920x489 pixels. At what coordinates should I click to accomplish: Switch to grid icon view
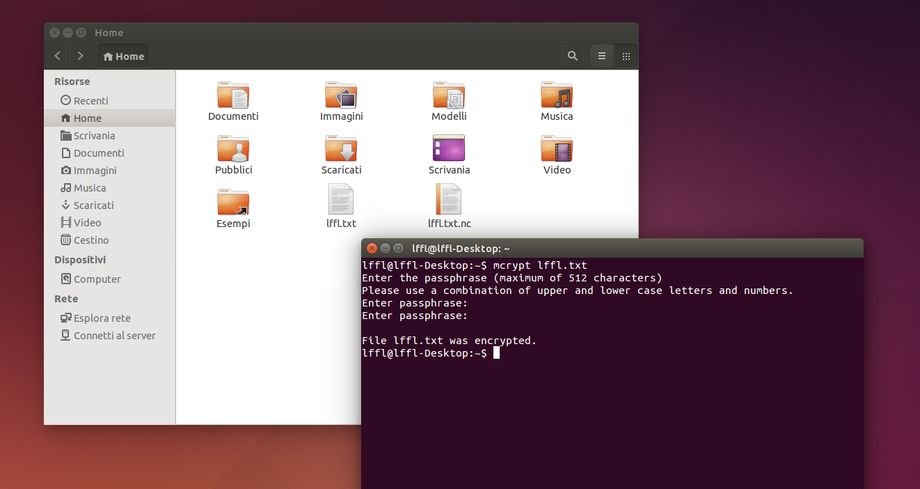click(x=626, y=56)
